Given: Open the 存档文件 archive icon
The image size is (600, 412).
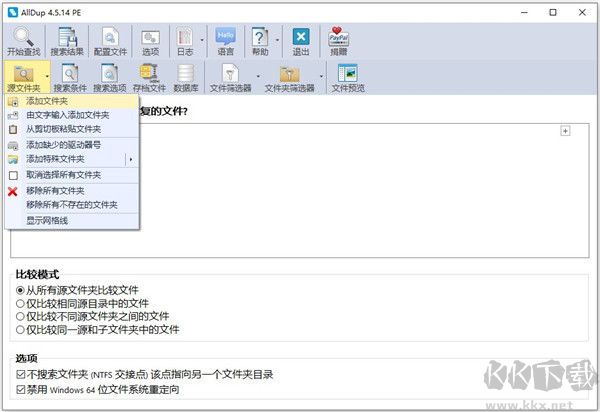Looking at the screenshot, I should tap(149, 73).
